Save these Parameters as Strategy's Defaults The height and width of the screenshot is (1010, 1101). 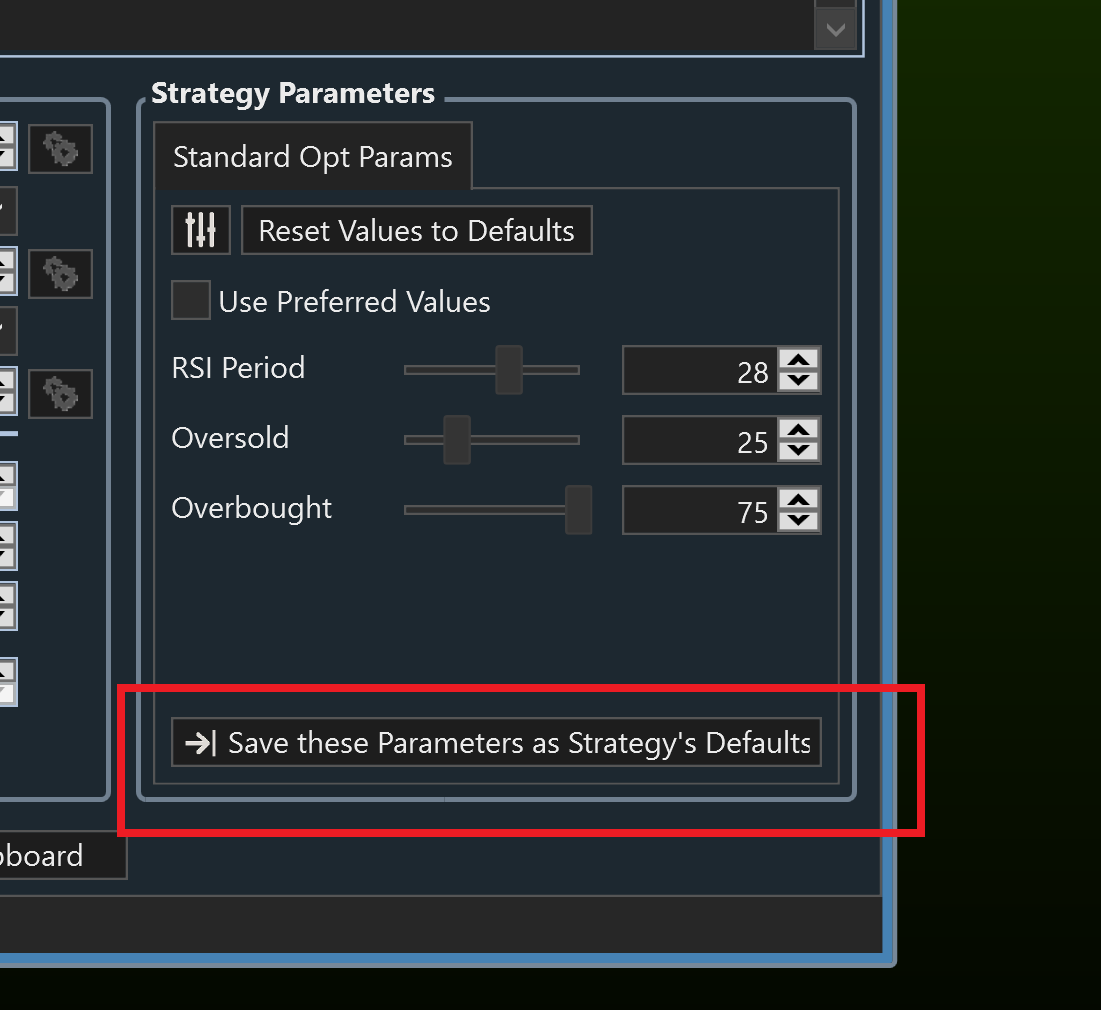coord(496,742)
